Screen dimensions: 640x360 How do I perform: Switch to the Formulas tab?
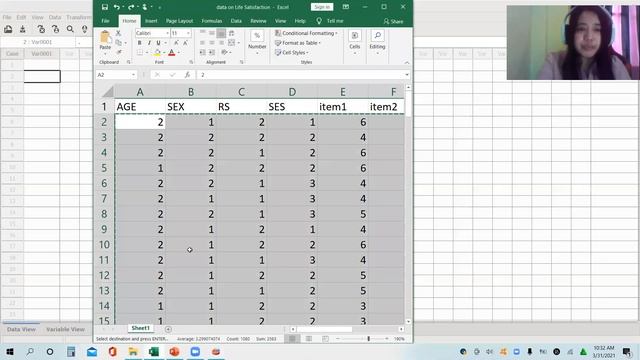(x=212, y=21)
